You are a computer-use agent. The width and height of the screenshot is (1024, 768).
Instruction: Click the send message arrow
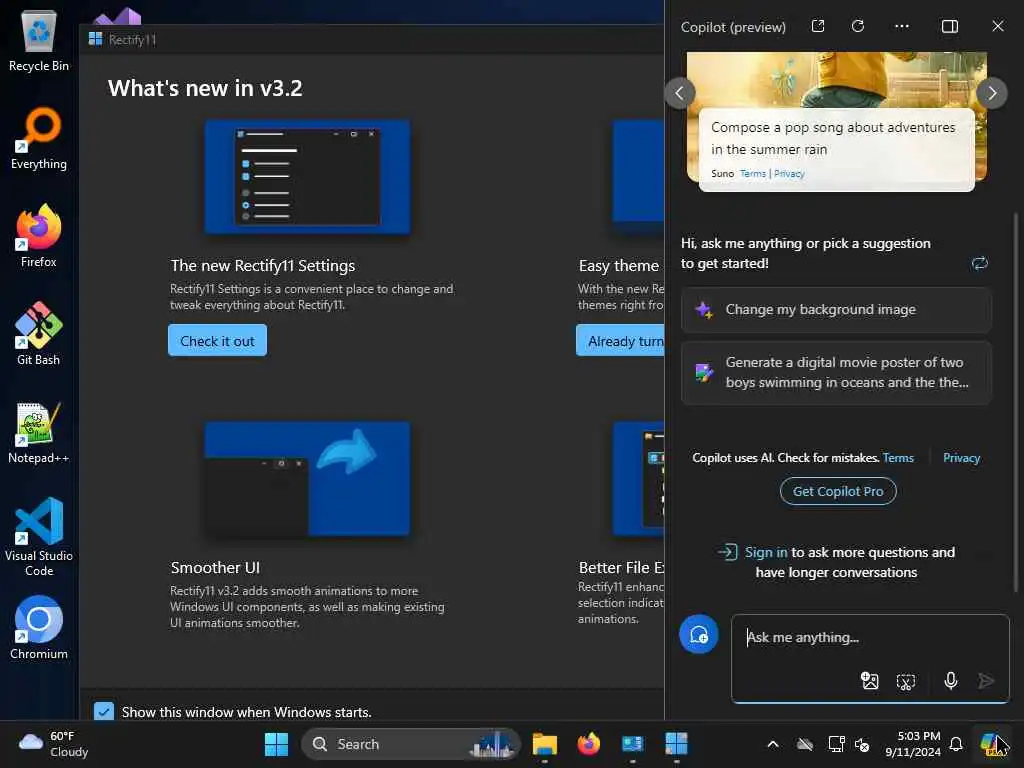[986, 681]
